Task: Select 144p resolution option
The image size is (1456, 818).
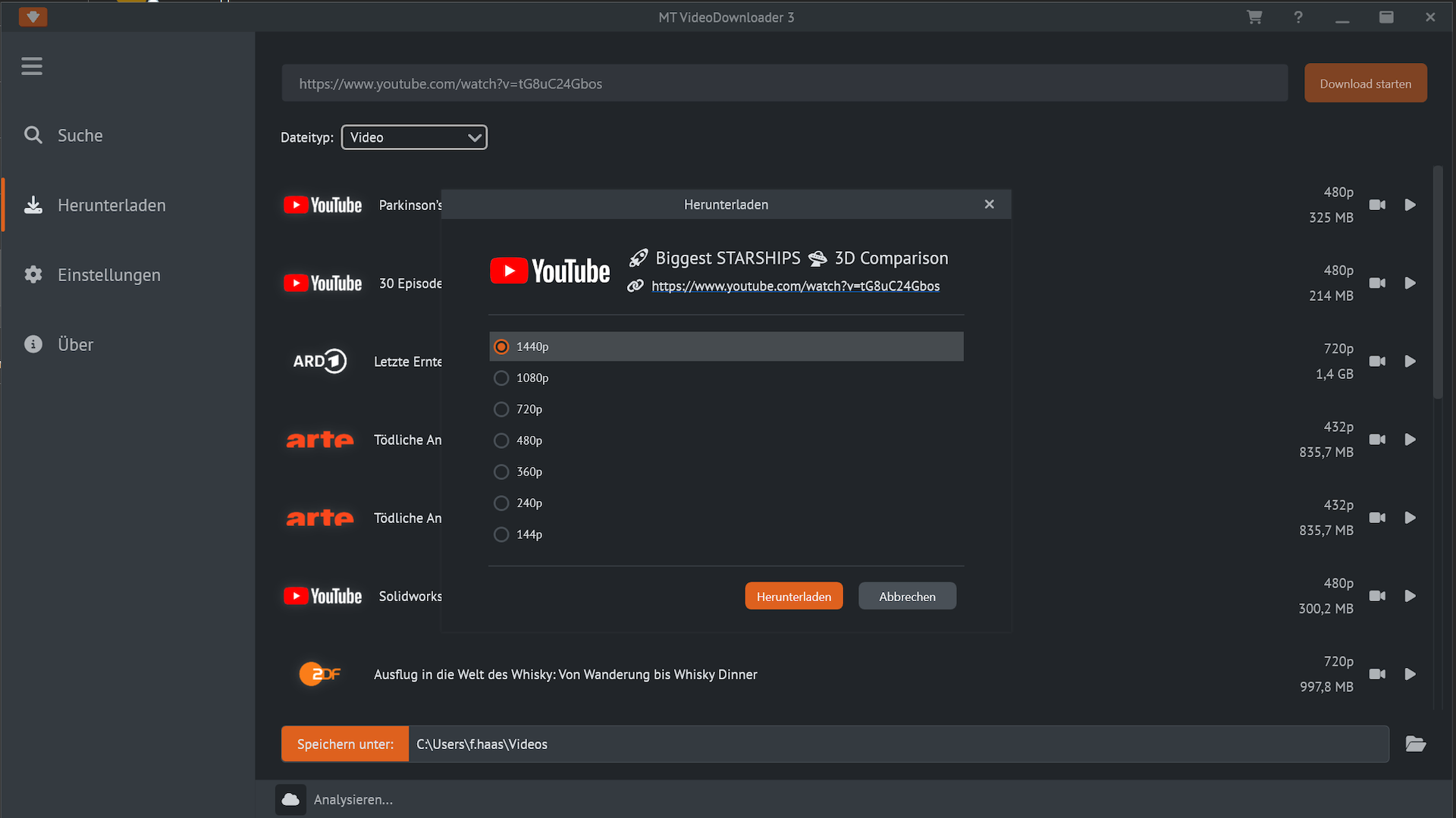Action: [x=501, y=534]
